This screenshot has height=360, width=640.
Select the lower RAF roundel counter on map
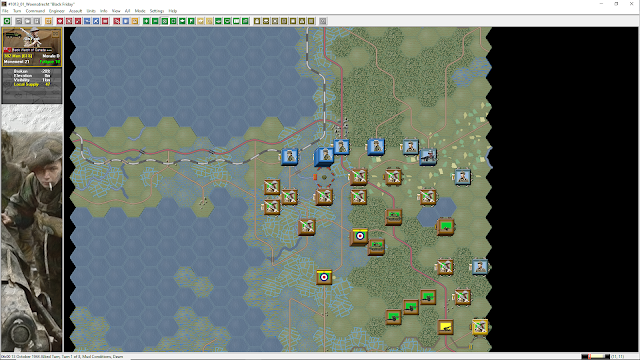(x=324, y=277)
